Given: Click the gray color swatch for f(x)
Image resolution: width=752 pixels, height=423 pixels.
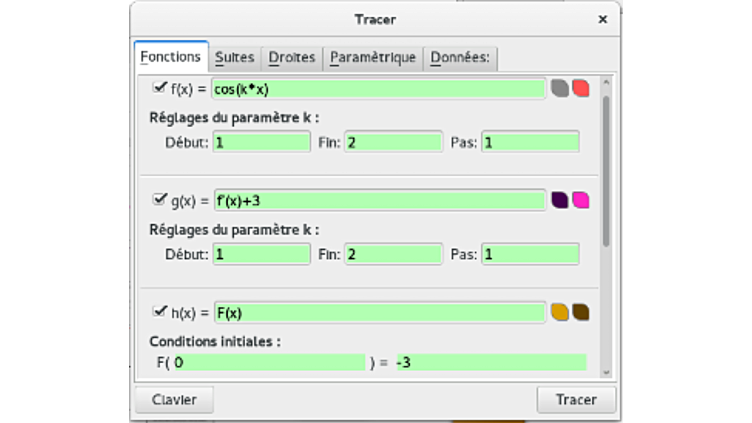Looking at the screenshot, I should tap(560, 88).
